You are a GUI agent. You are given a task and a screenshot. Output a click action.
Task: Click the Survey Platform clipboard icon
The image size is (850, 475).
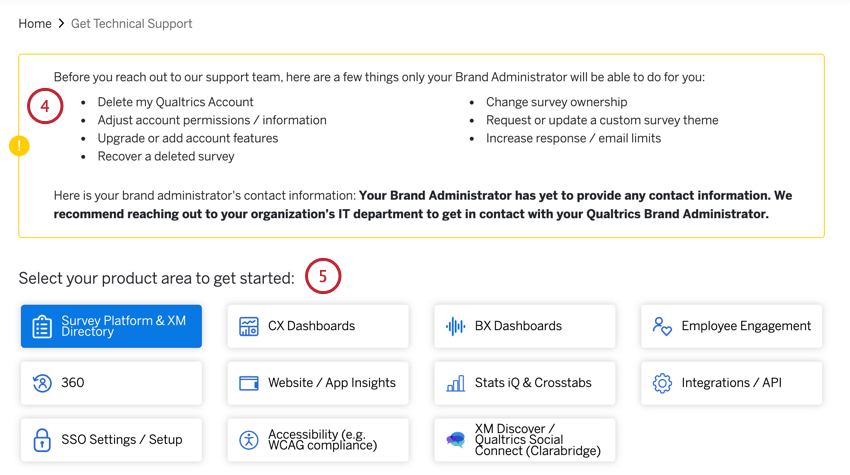point(42,327)
